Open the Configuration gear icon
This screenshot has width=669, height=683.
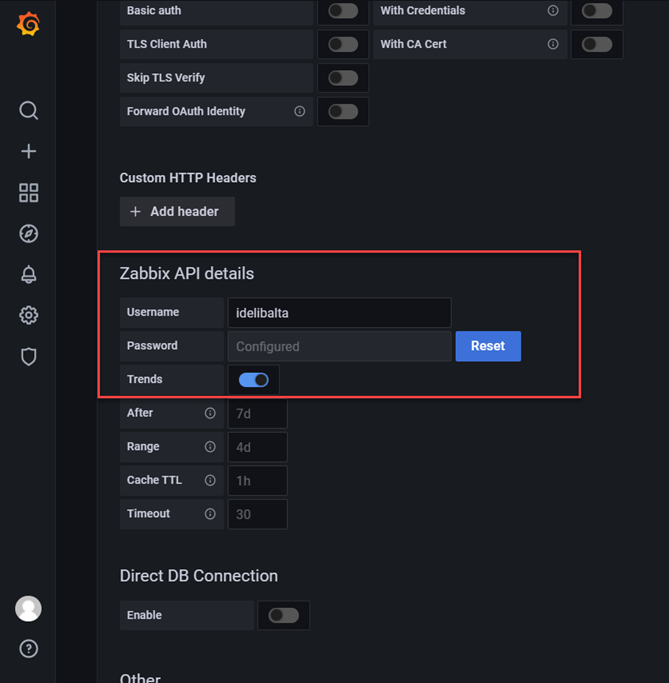(x=29, y=316)
